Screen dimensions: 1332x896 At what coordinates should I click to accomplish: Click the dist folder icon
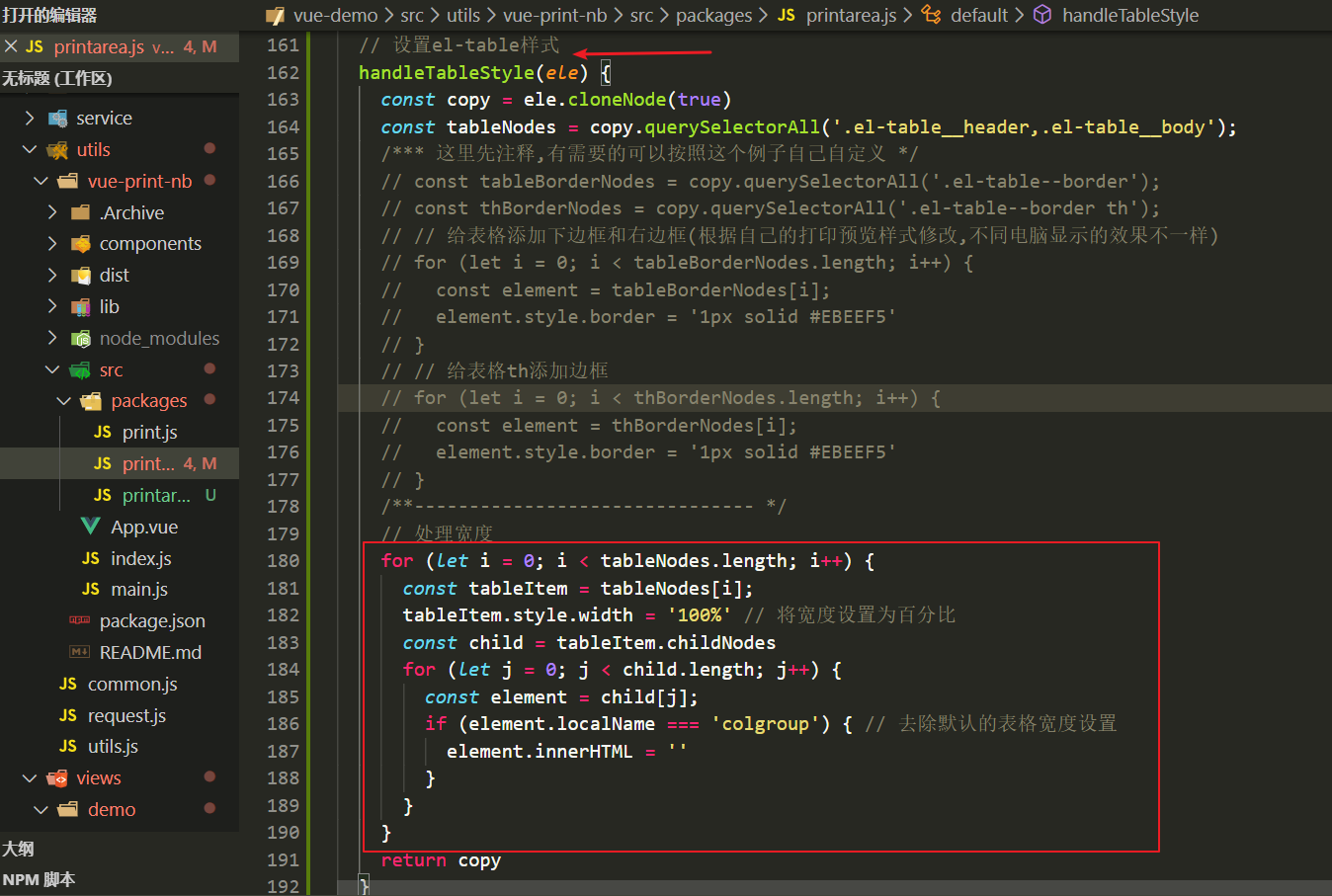(x=81, y=275)
